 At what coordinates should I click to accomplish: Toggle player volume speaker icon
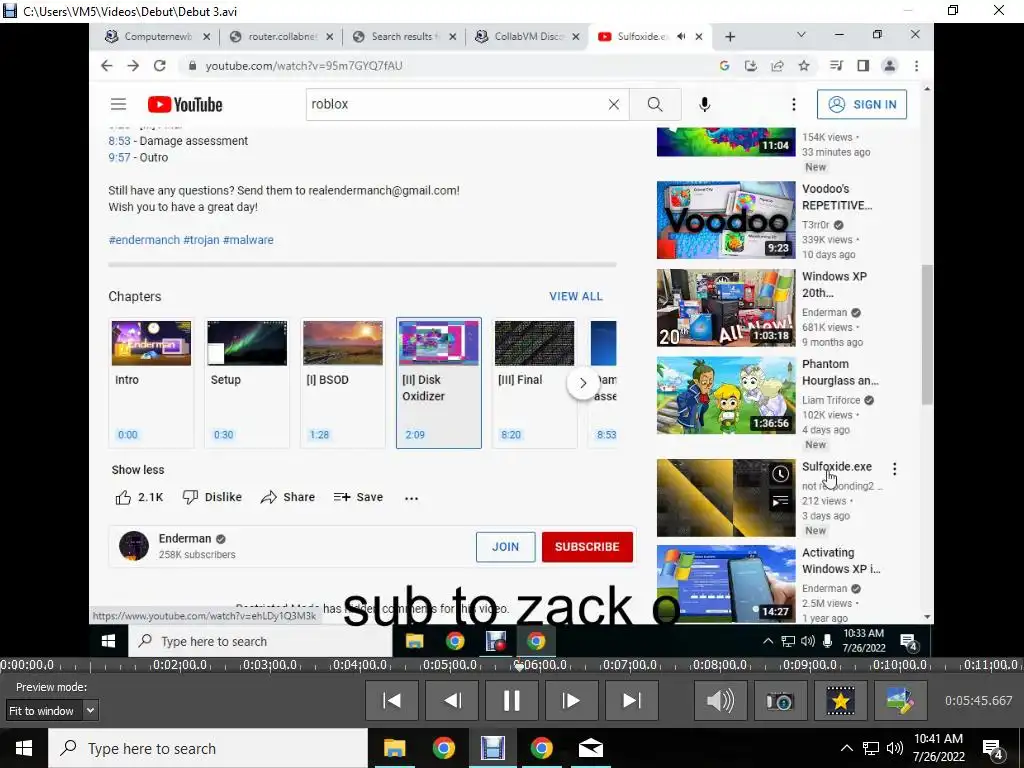720,701
